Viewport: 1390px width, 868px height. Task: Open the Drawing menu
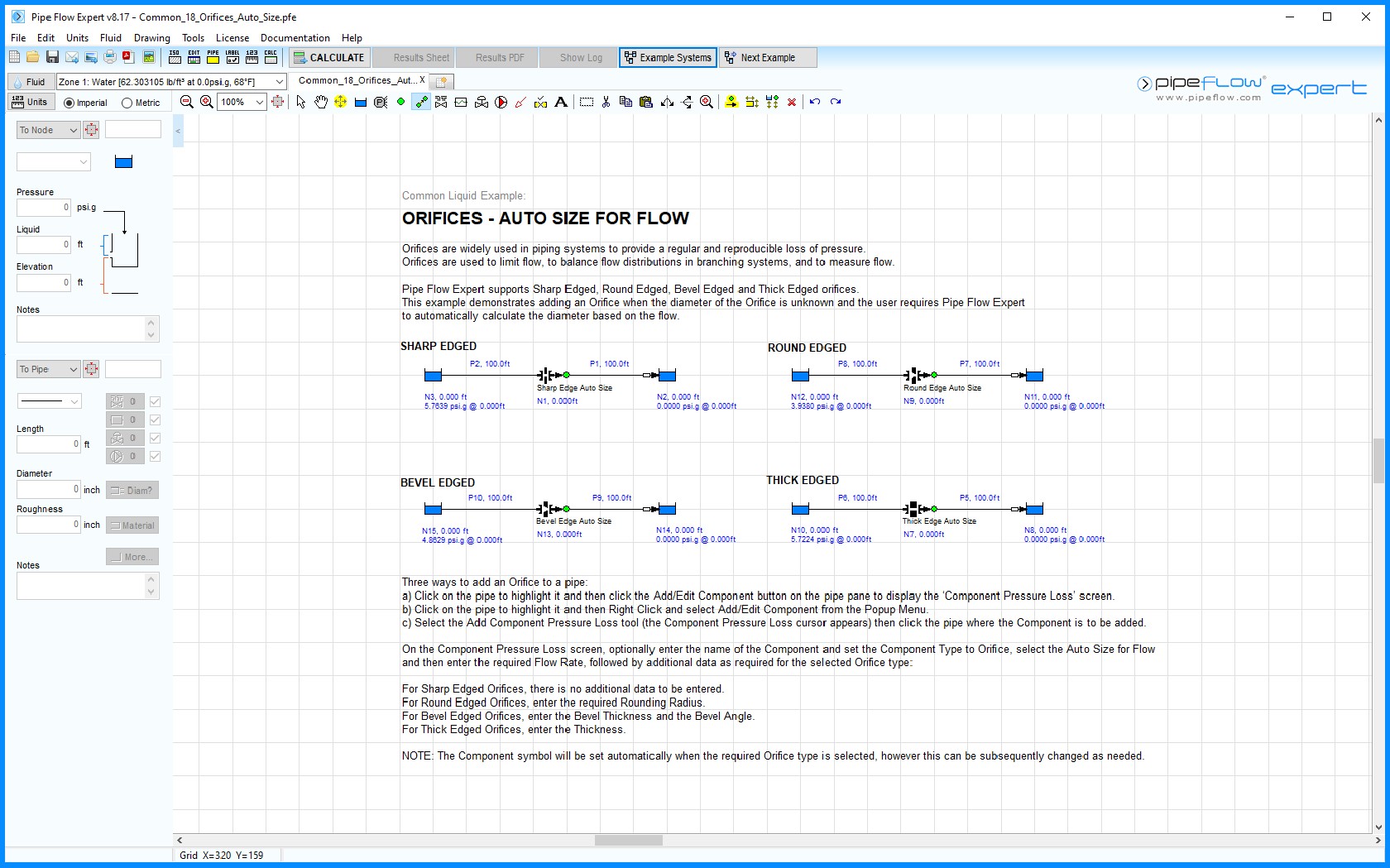[x=152, y=37]
